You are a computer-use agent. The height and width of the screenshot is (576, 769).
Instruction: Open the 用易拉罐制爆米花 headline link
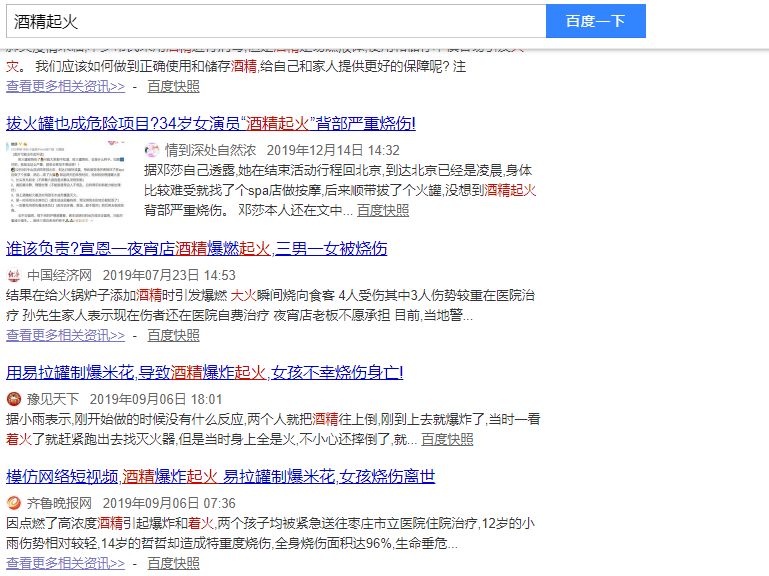[205, 373]
